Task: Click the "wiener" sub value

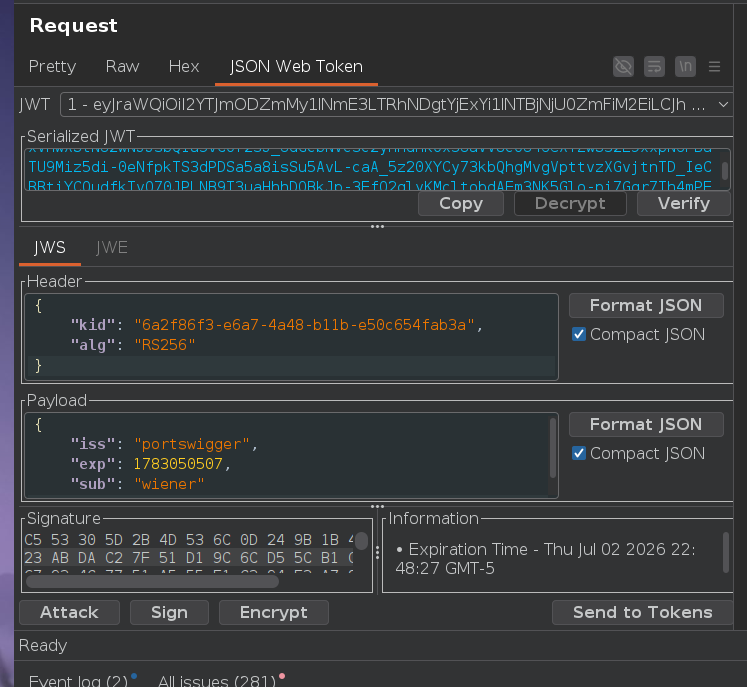Action: click(x=169, y=484)
